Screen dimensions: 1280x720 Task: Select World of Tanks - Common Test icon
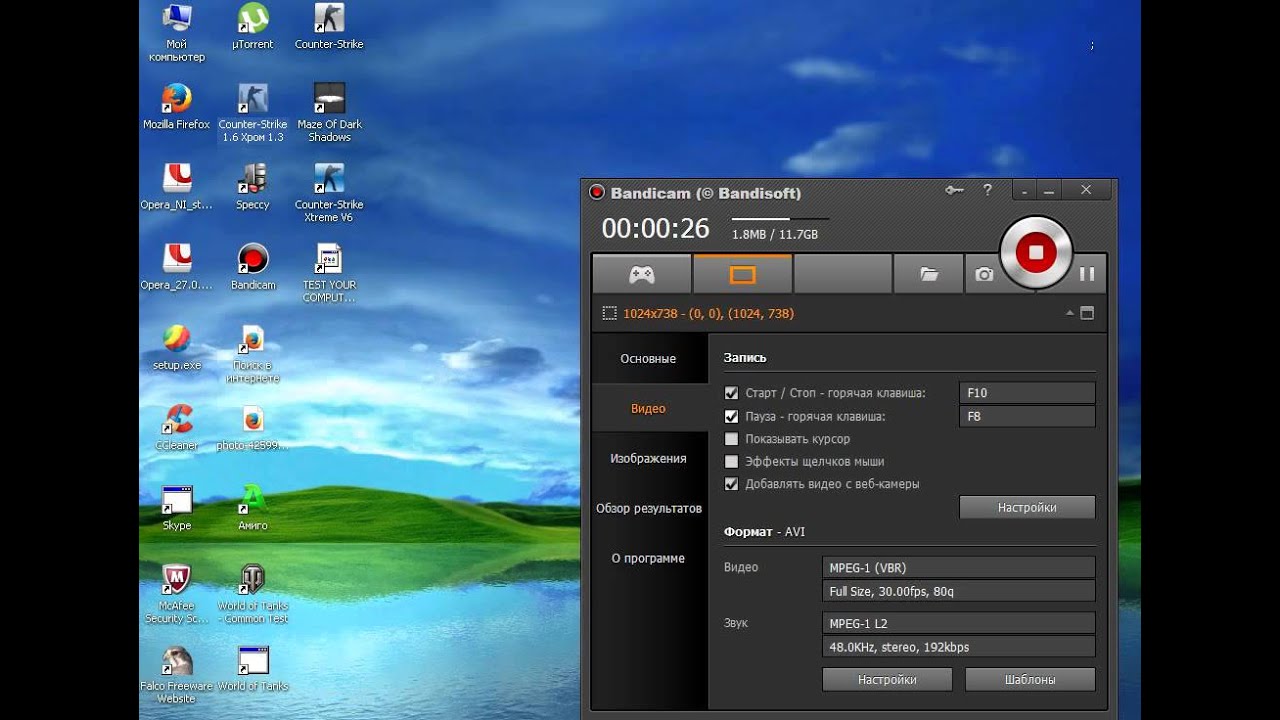point(253,593)
